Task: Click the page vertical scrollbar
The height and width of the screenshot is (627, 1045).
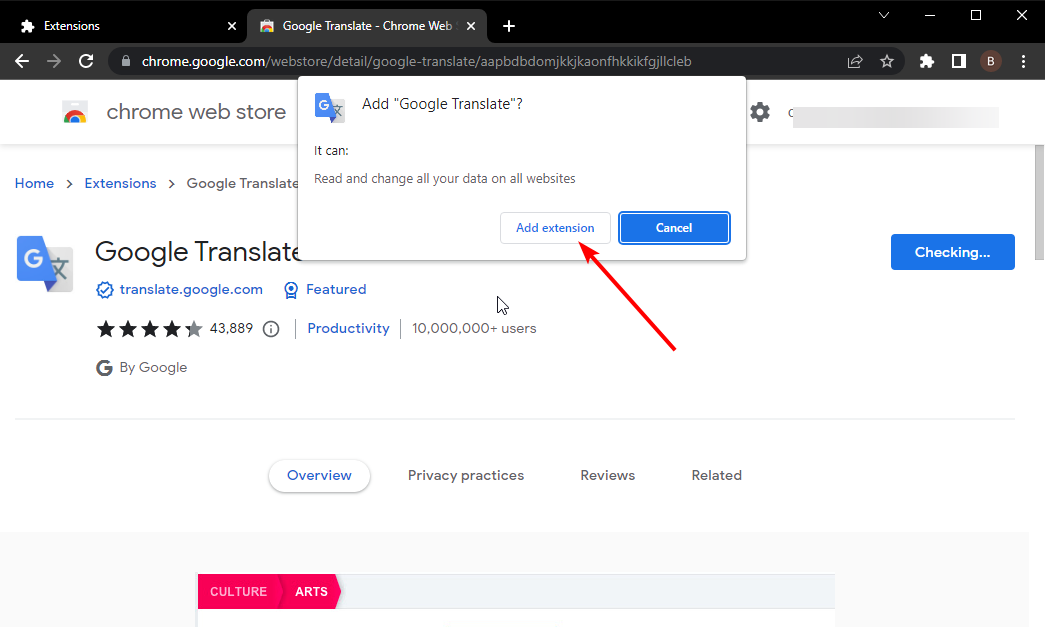Action: [x=1039, y=203]
